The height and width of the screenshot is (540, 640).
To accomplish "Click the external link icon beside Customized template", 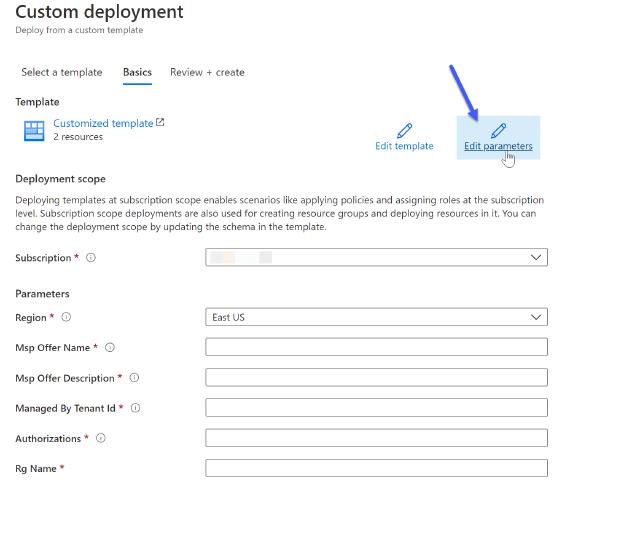I will [160, 123].
